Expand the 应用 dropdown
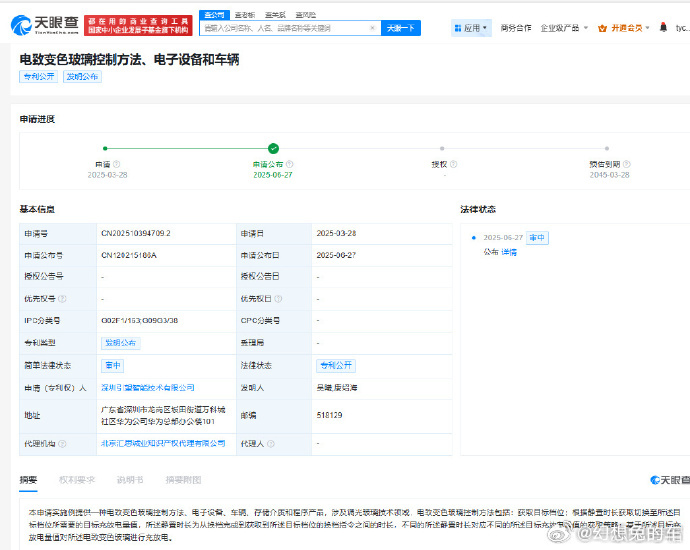Image resolution: width=690 pixels, height=550 pixels. (471, 28)
